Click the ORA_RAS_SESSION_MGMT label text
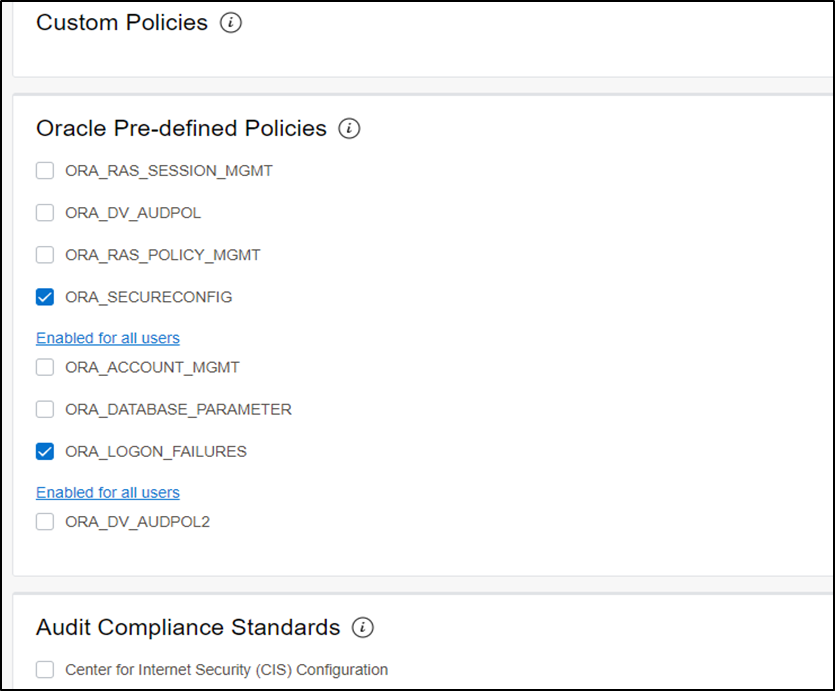 click(x=169, y=171)
